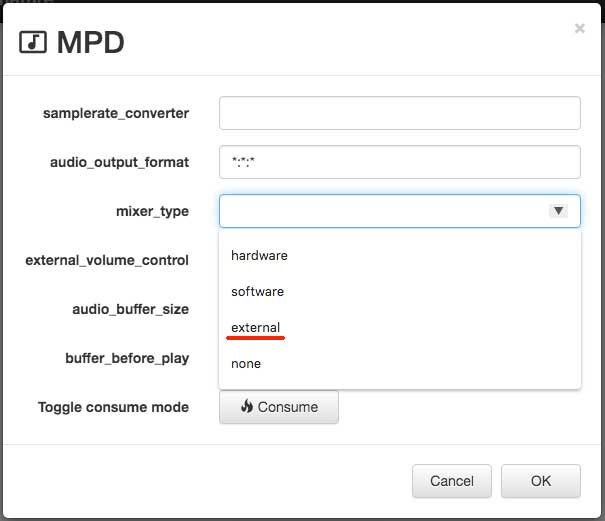Screen dimensions: 605x521
Task: Focus the audio_output_format field
Action: (x=400, y=162)
